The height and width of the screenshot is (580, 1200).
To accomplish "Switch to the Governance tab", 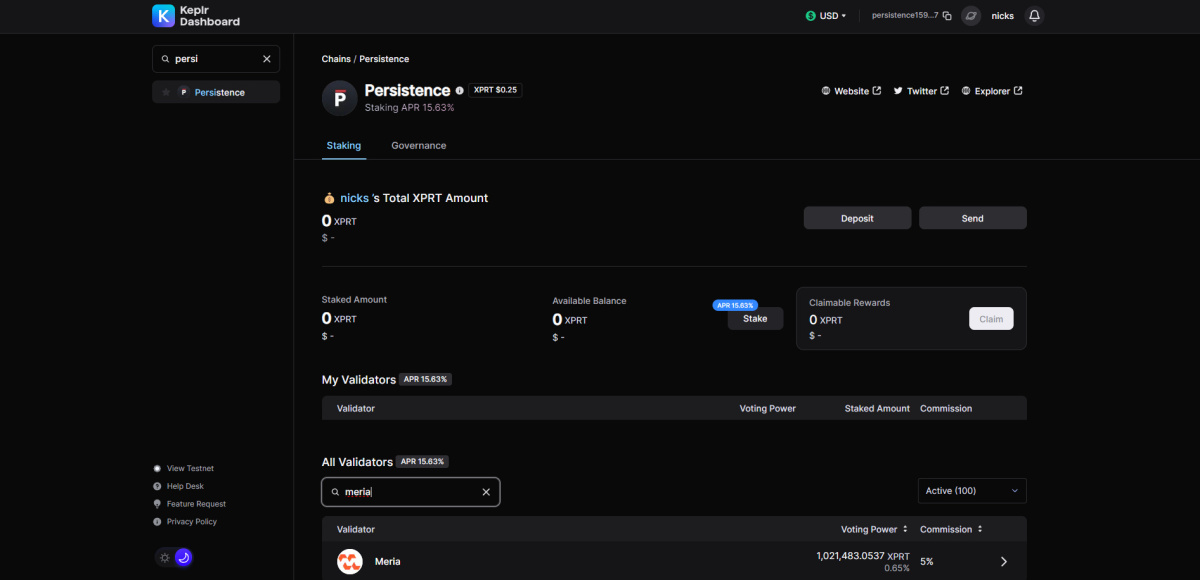I will pos(419,146).
